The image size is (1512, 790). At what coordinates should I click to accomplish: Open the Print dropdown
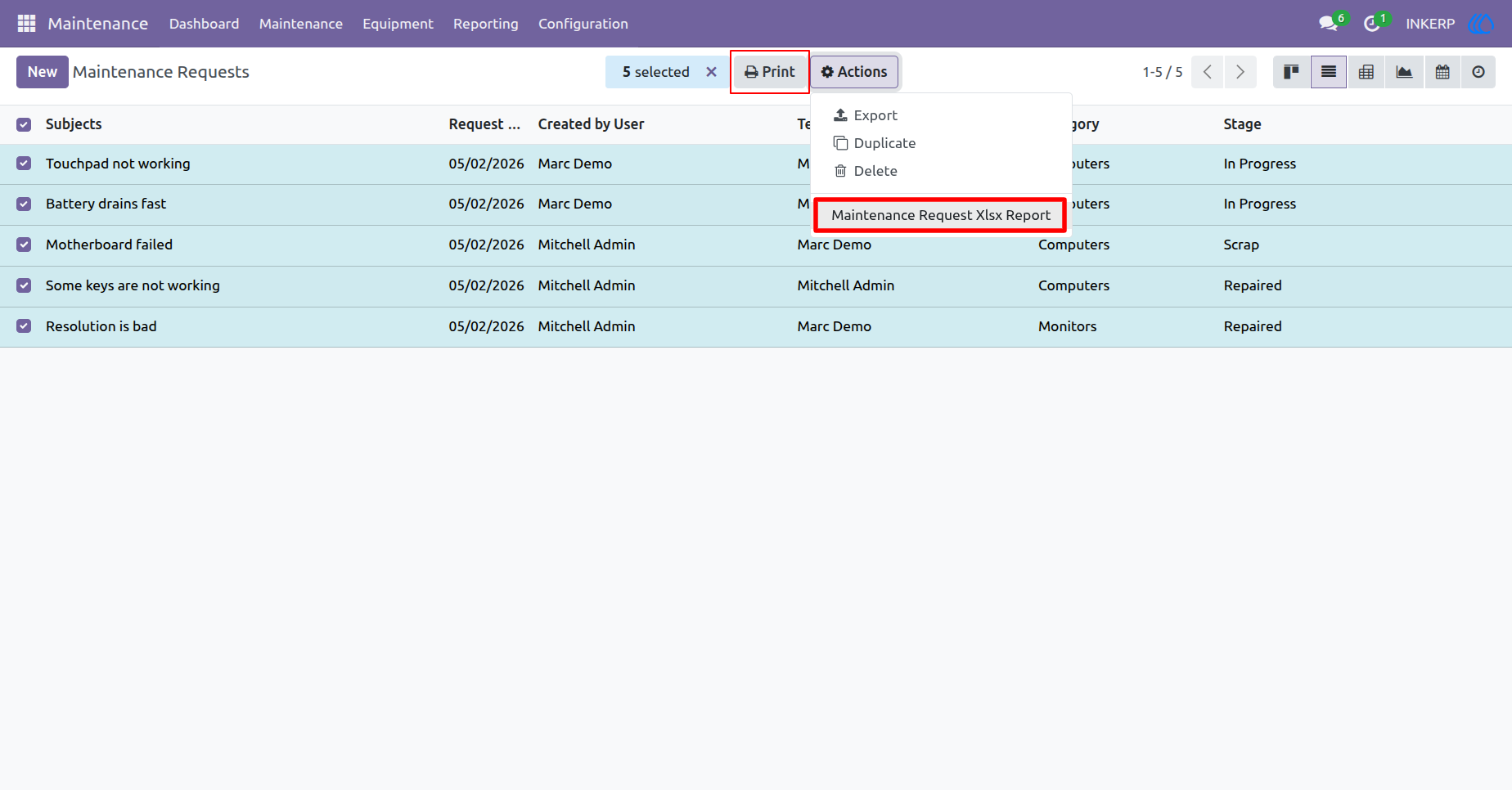tap(770, 72)
